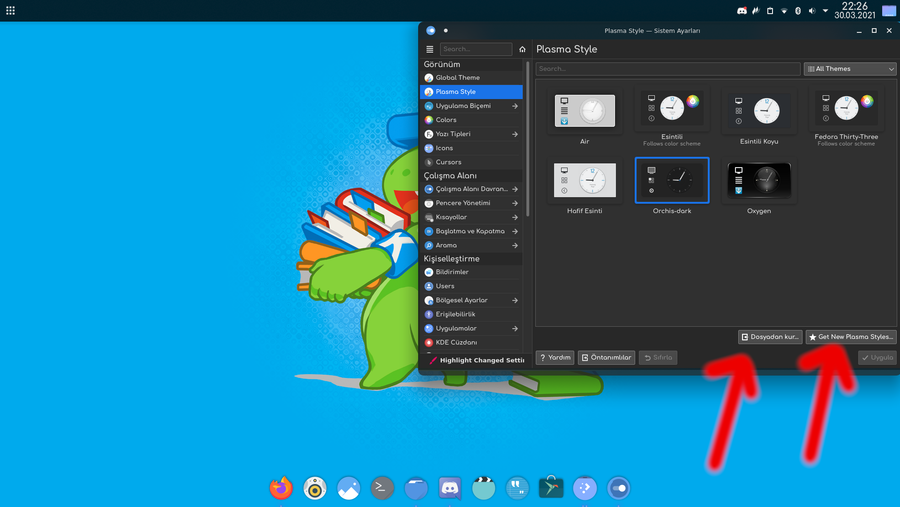Open Colors settings in the sidebar
The height and width of the screenshot is (507, 900).
click(x=446, y=120)
